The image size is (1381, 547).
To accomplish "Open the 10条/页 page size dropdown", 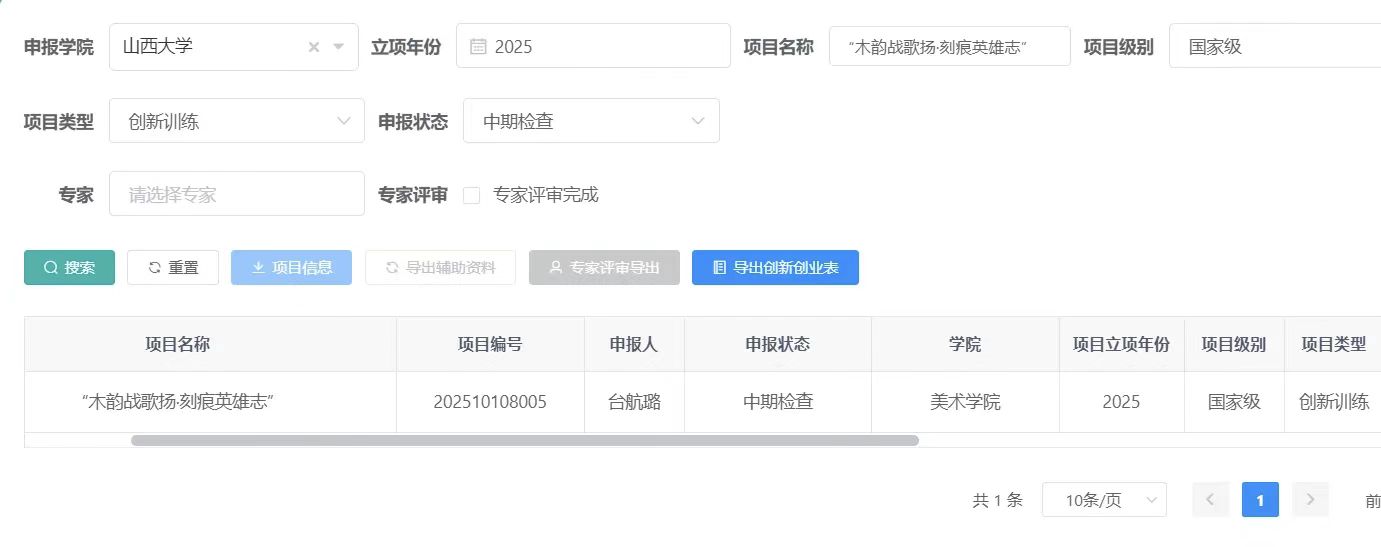I will [1104, 500].
